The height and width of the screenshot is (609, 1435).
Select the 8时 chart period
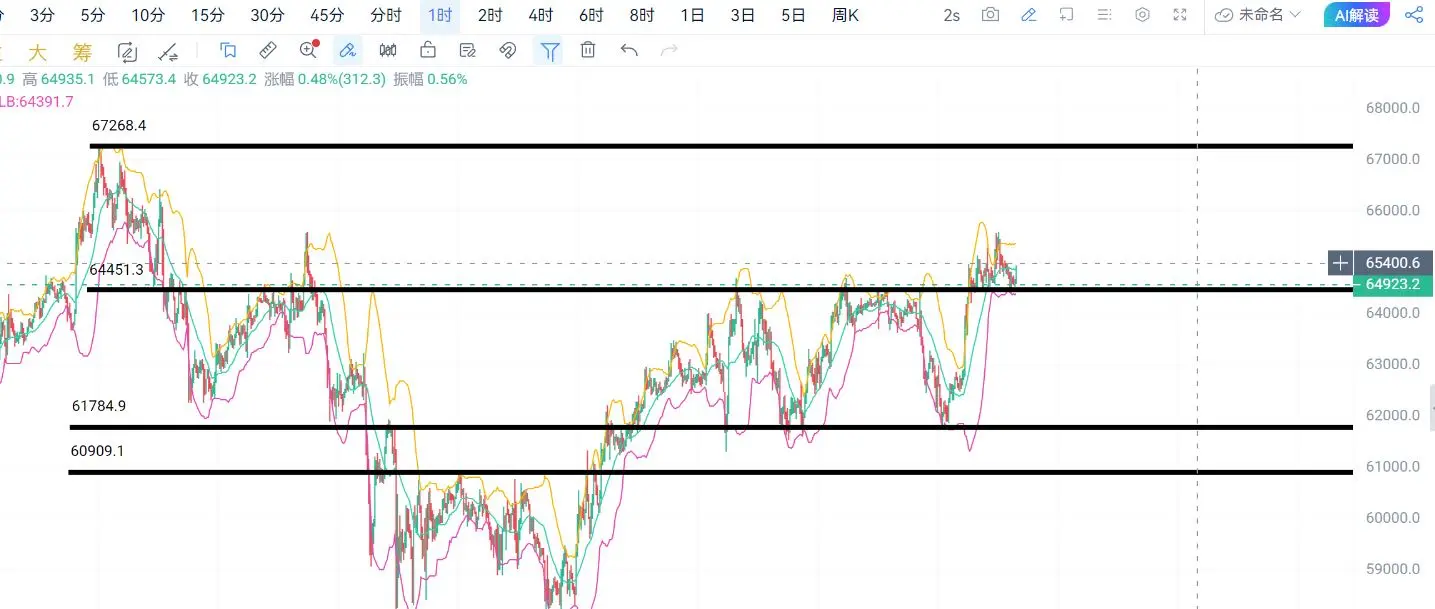[x=642, y=15]
